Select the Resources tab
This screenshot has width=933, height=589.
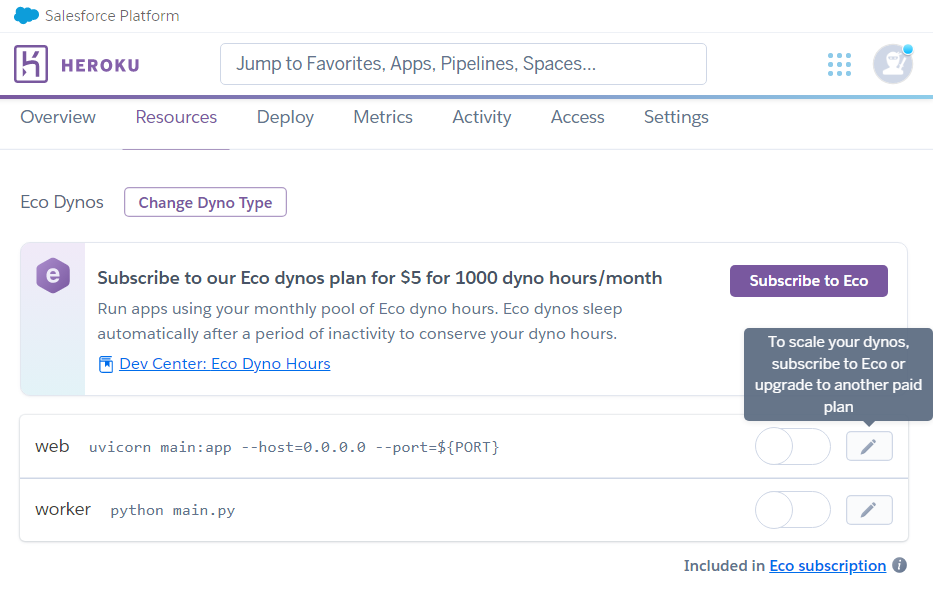(176, 117)
